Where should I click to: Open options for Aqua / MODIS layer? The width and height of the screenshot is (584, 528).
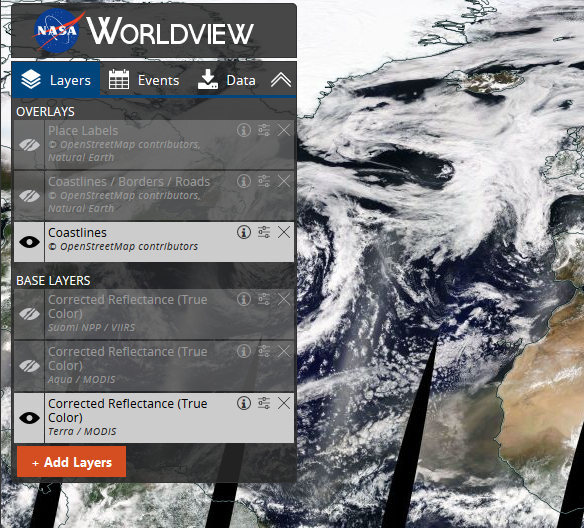click(x=264, y=351)
